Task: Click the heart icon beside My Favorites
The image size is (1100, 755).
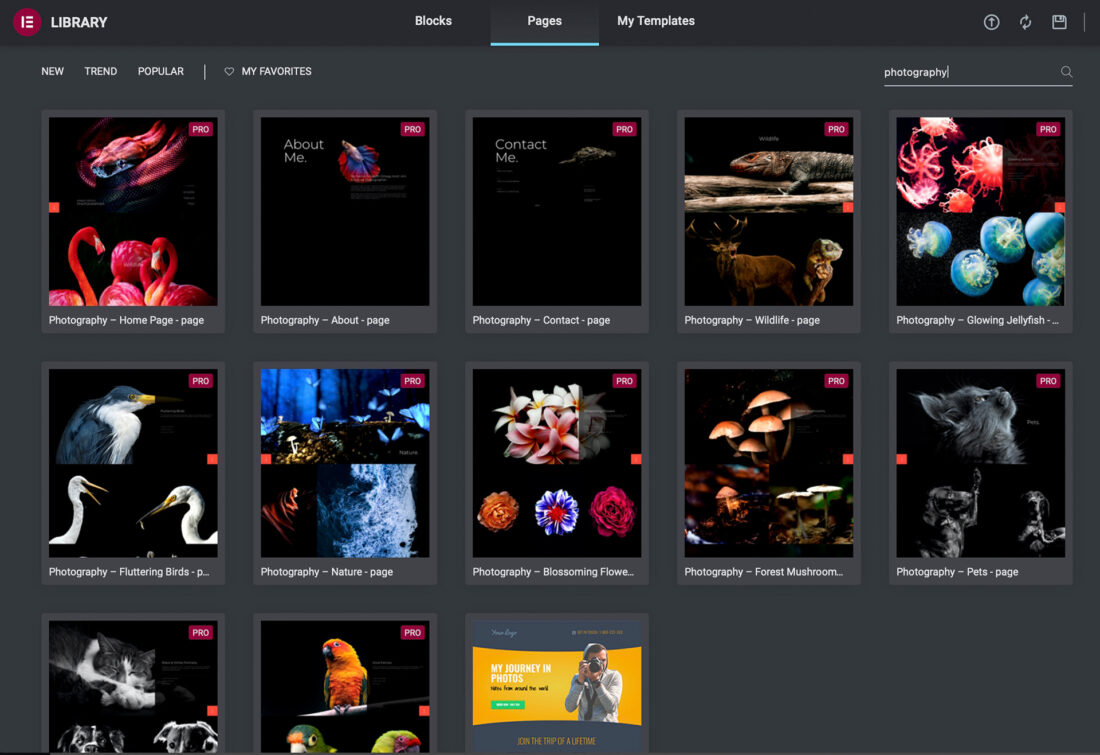Action: click(x=229, y=72)
